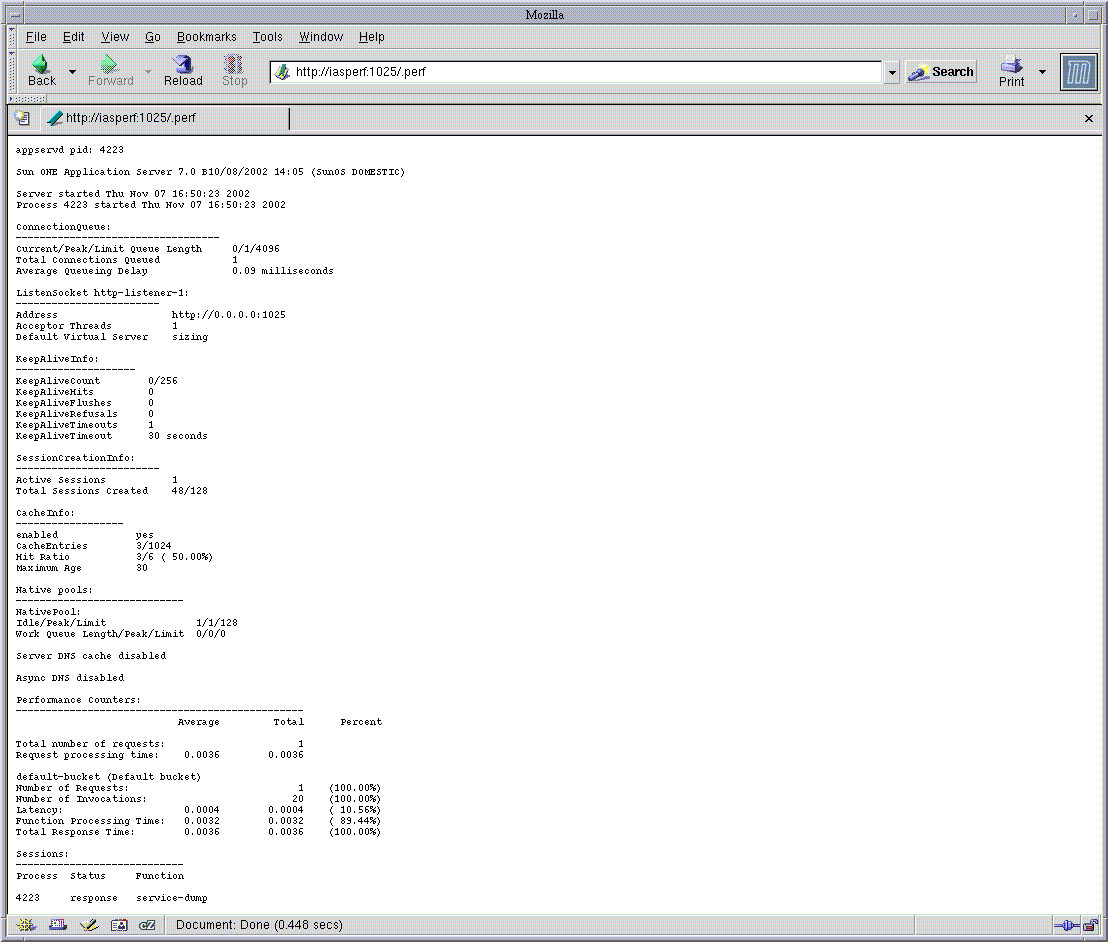This screenshot has width=1108, height=942.
Task: Expand the URL history dropdown
Action: tap(892, 72)
